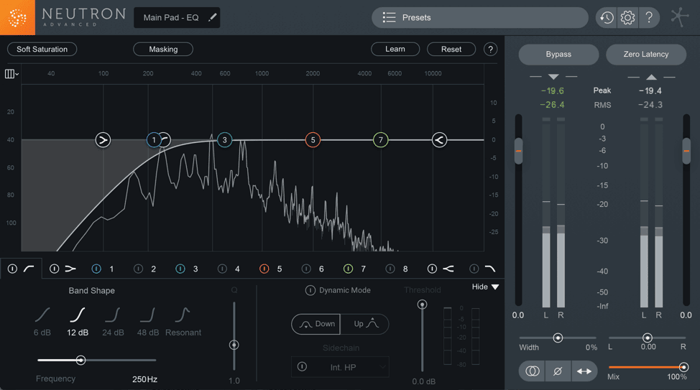The height and width of the screenshot is (390, 700).
Task: Open the spectrum view options dropdown
Action: (12, 74)
